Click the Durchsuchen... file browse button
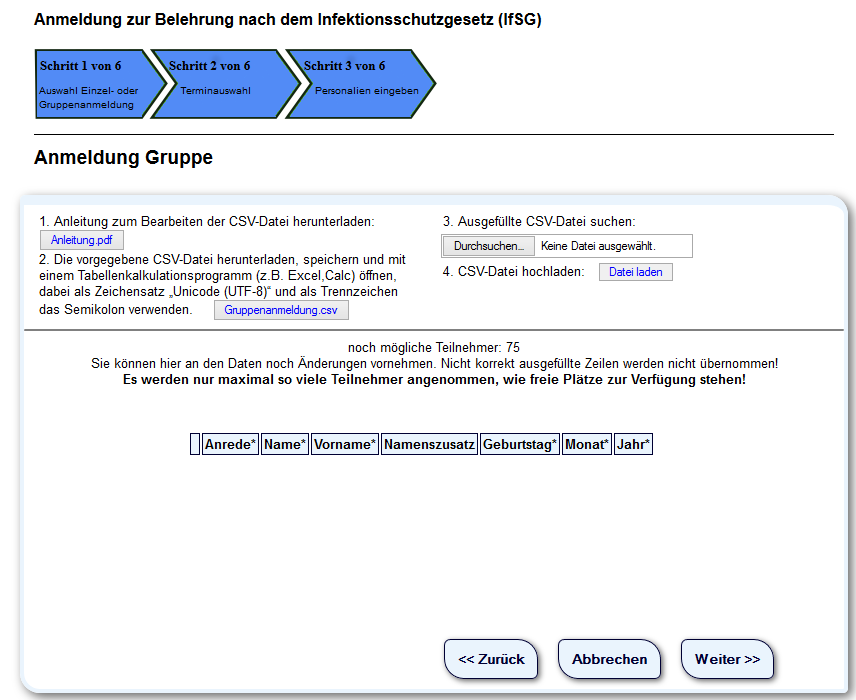Screen dimensions: 856x700 coord(488,246)
